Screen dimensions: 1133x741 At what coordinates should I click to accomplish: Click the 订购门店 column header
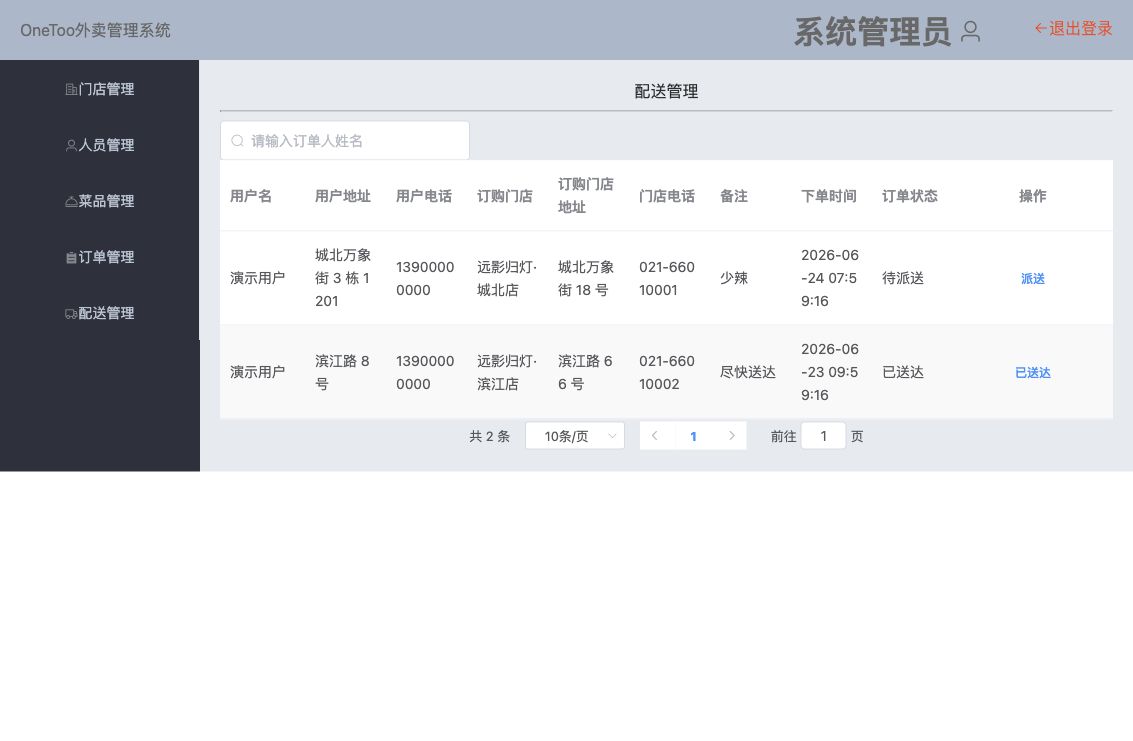click(x=504, y=196)
